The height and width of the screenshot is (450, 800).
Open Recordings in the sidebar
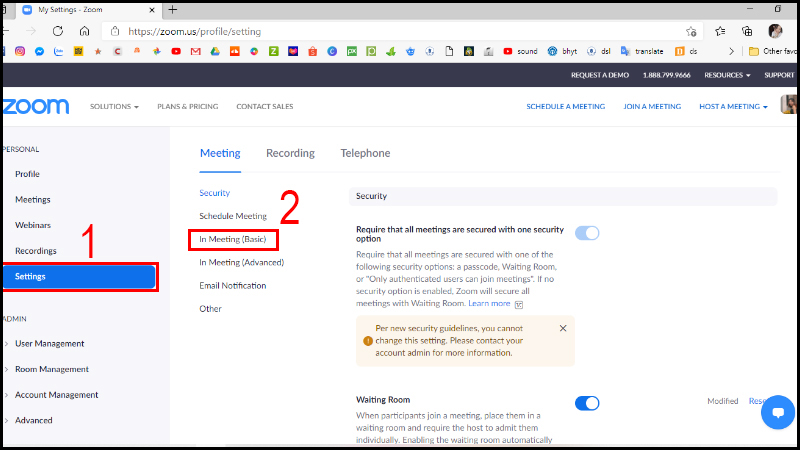[36, 251]
